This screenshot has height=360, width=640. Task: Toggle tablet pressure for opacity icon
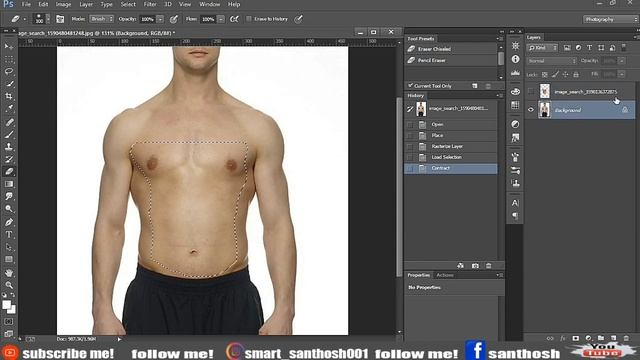[174, 19]
